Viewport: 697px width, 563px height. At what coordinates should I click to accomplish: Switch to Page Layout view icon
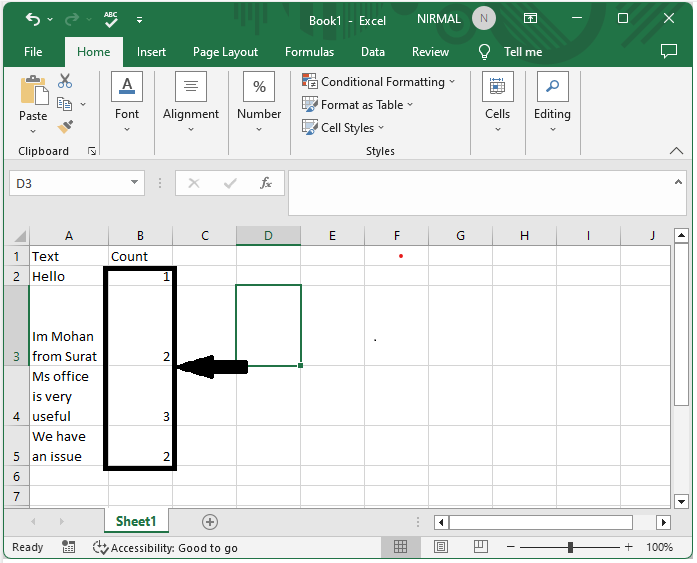[x=441, y=547]
